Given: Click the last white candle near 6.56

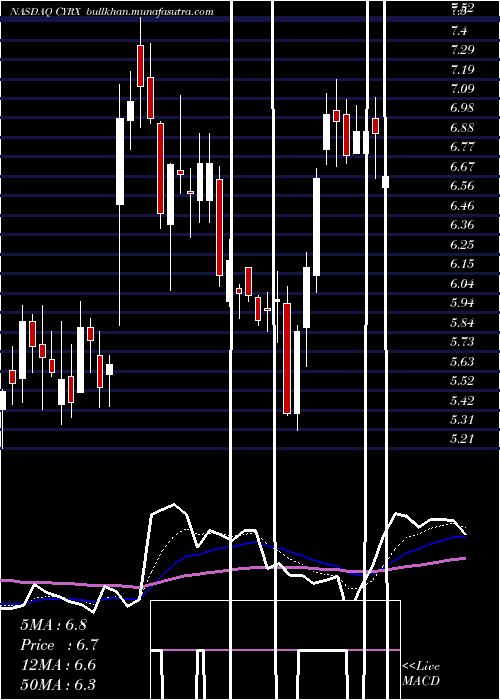Looking at the screenshot, I should click(x=386, y=182).
